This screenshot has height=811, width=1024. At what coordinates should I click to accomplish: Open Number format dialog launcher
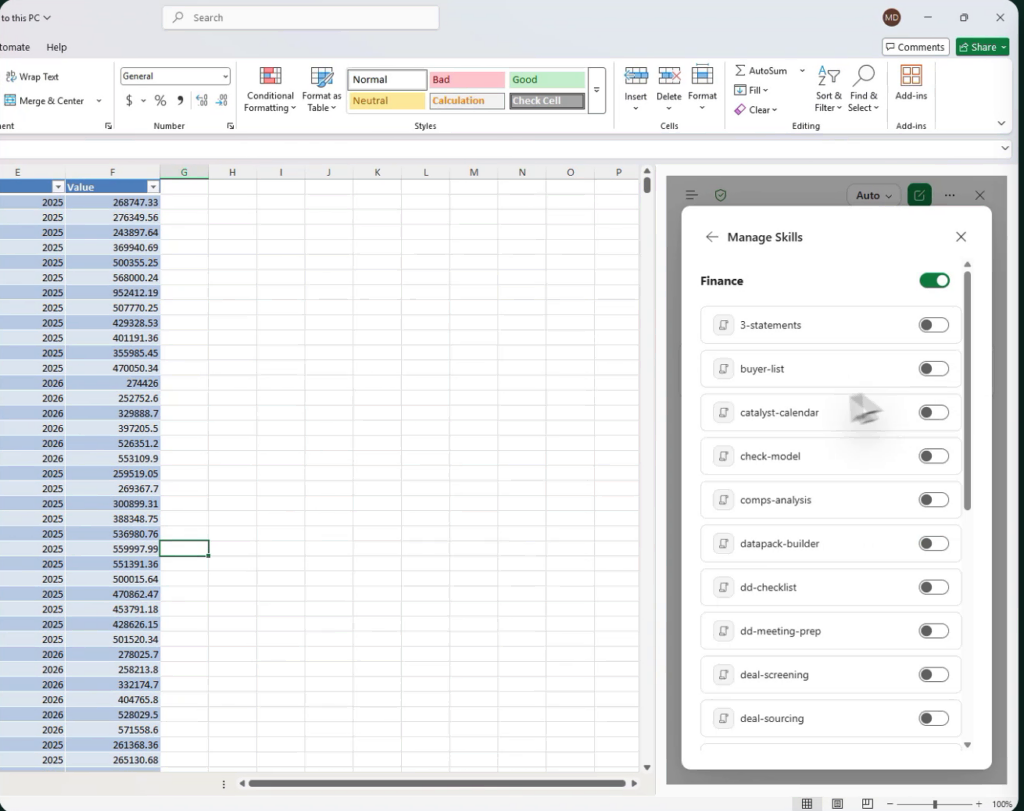point(231,126)
